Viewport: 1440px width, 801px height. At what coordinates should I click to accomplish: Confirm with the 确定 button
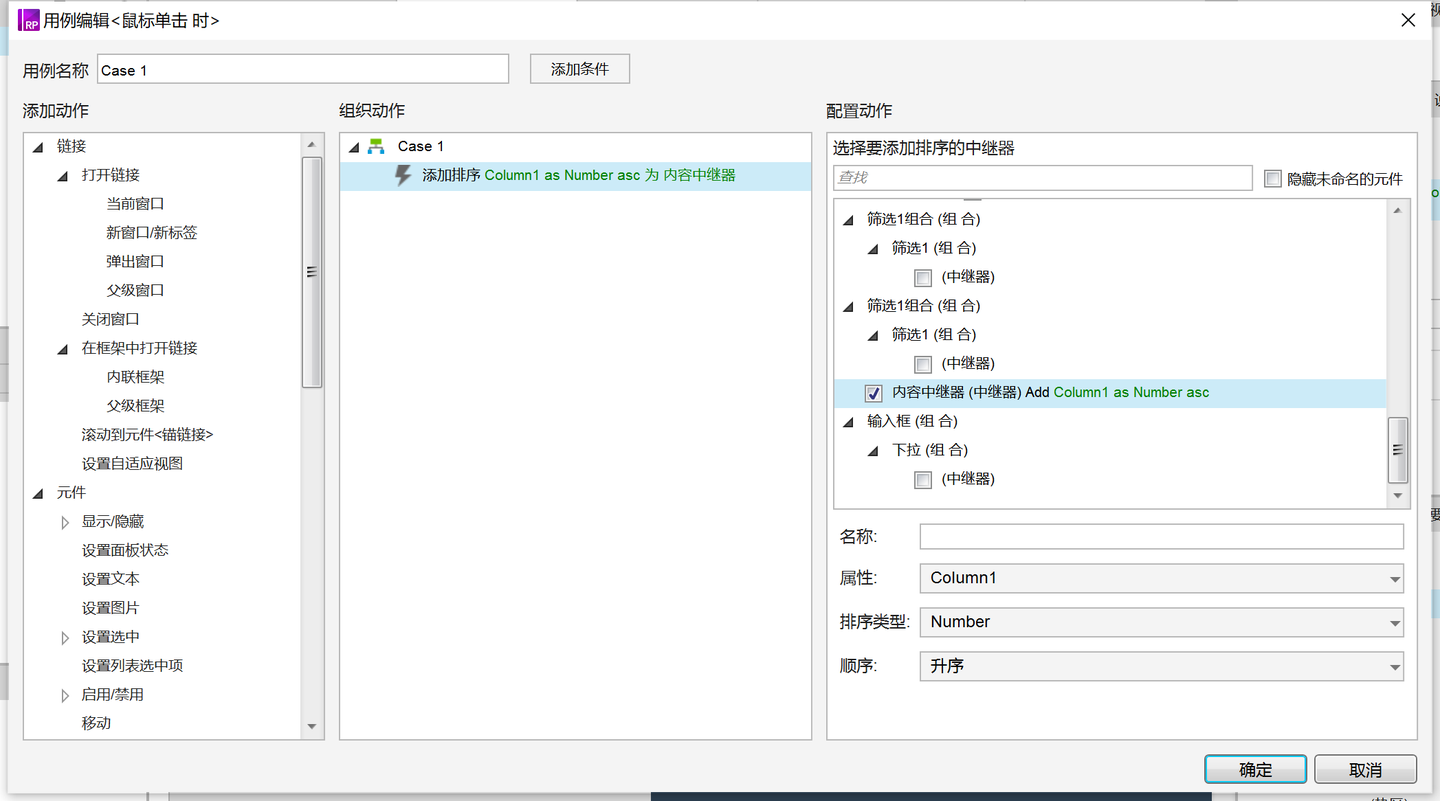click(x=1256, y=769)
